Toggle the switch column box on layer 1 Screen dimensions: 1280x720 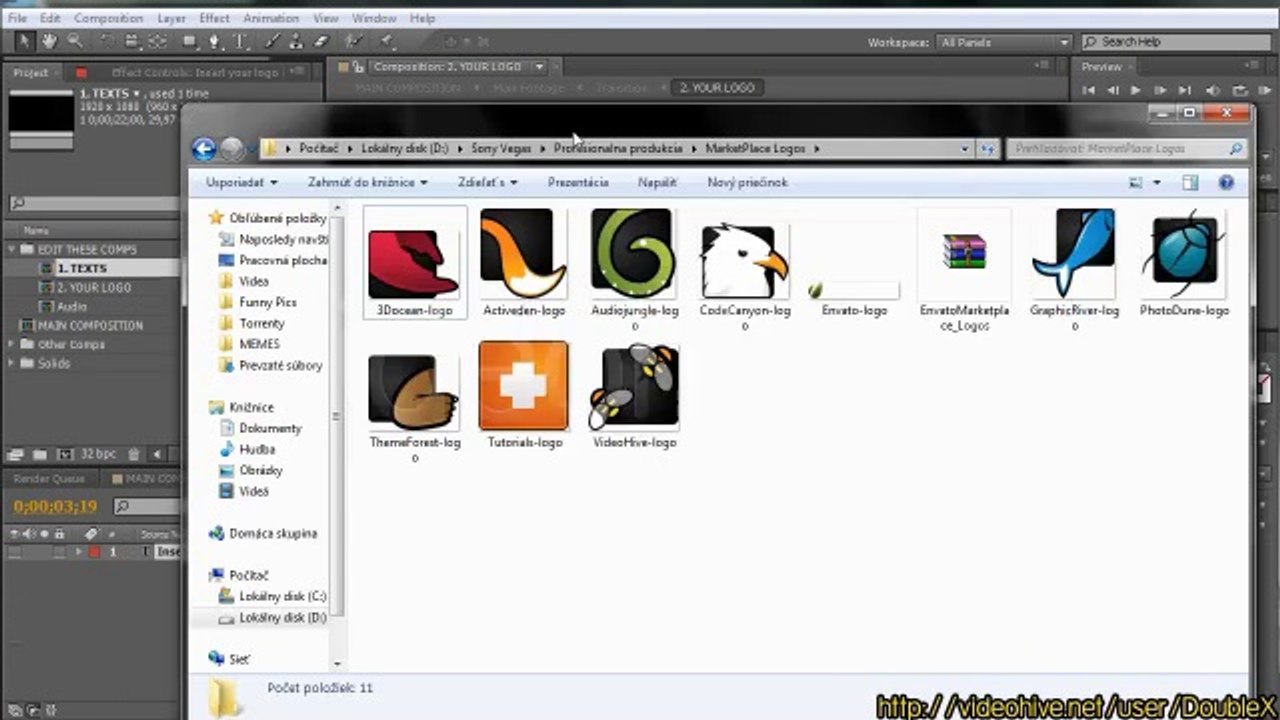(13, 552)
